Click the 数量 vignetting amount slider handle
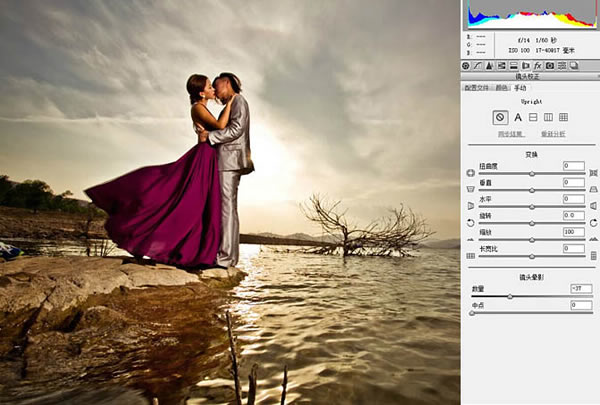Image resolution: width=600 pixels, height=405 pixels. 510,297
